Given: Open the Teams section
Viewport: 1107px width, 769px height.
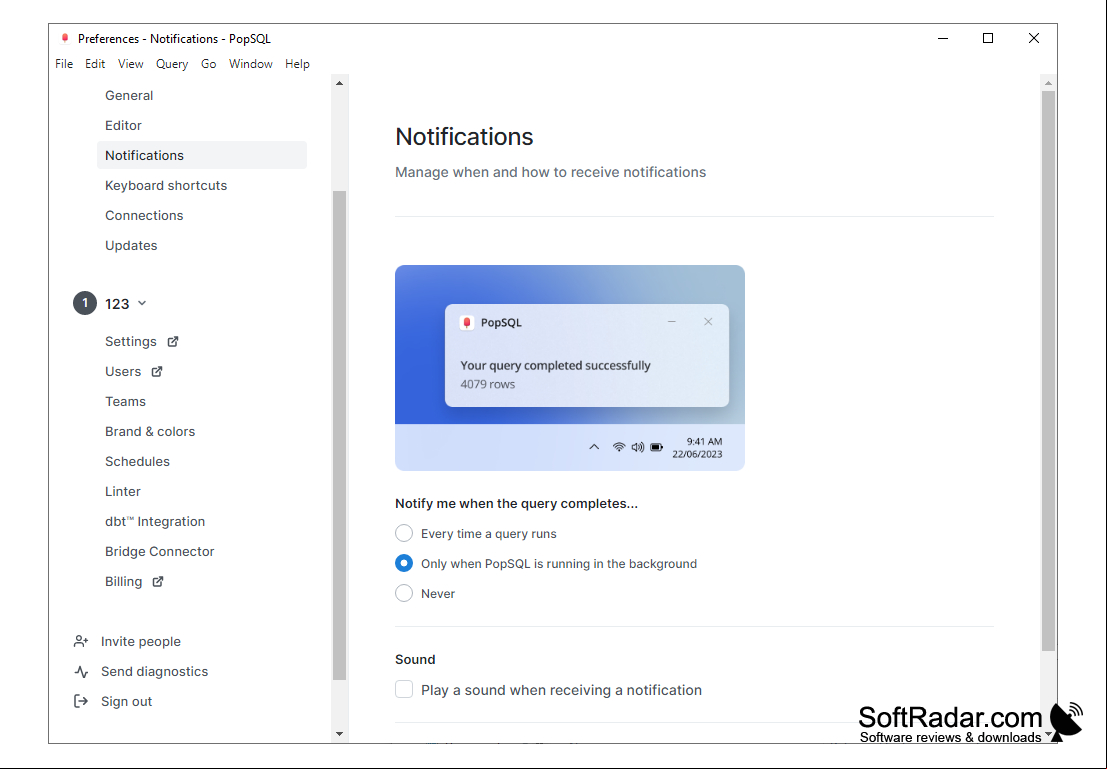Looking at the screenshot, I should [x=126, y=401].
